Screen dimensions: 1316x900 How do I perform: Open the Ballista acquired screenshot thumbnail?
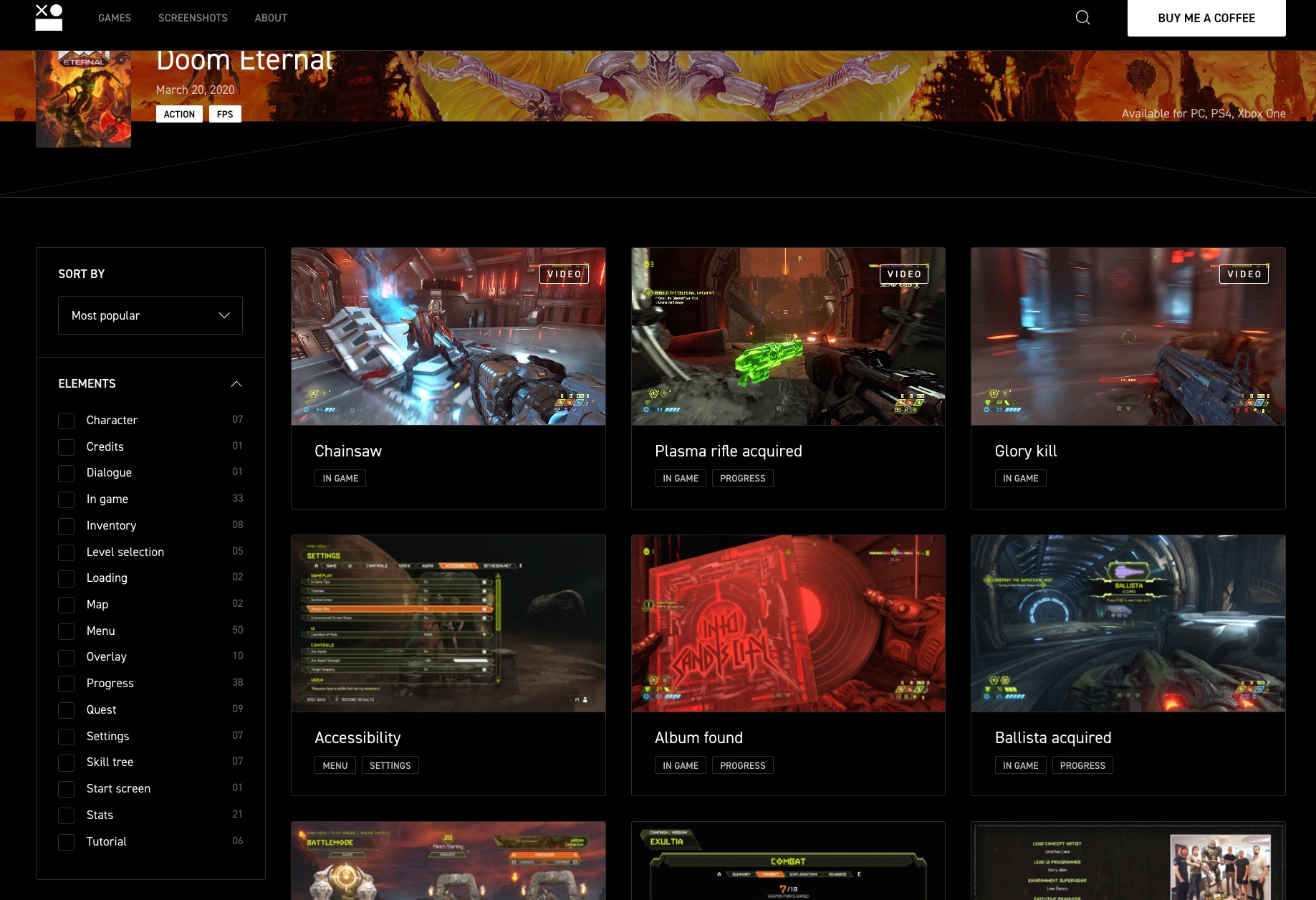[x=1128, y=623]
